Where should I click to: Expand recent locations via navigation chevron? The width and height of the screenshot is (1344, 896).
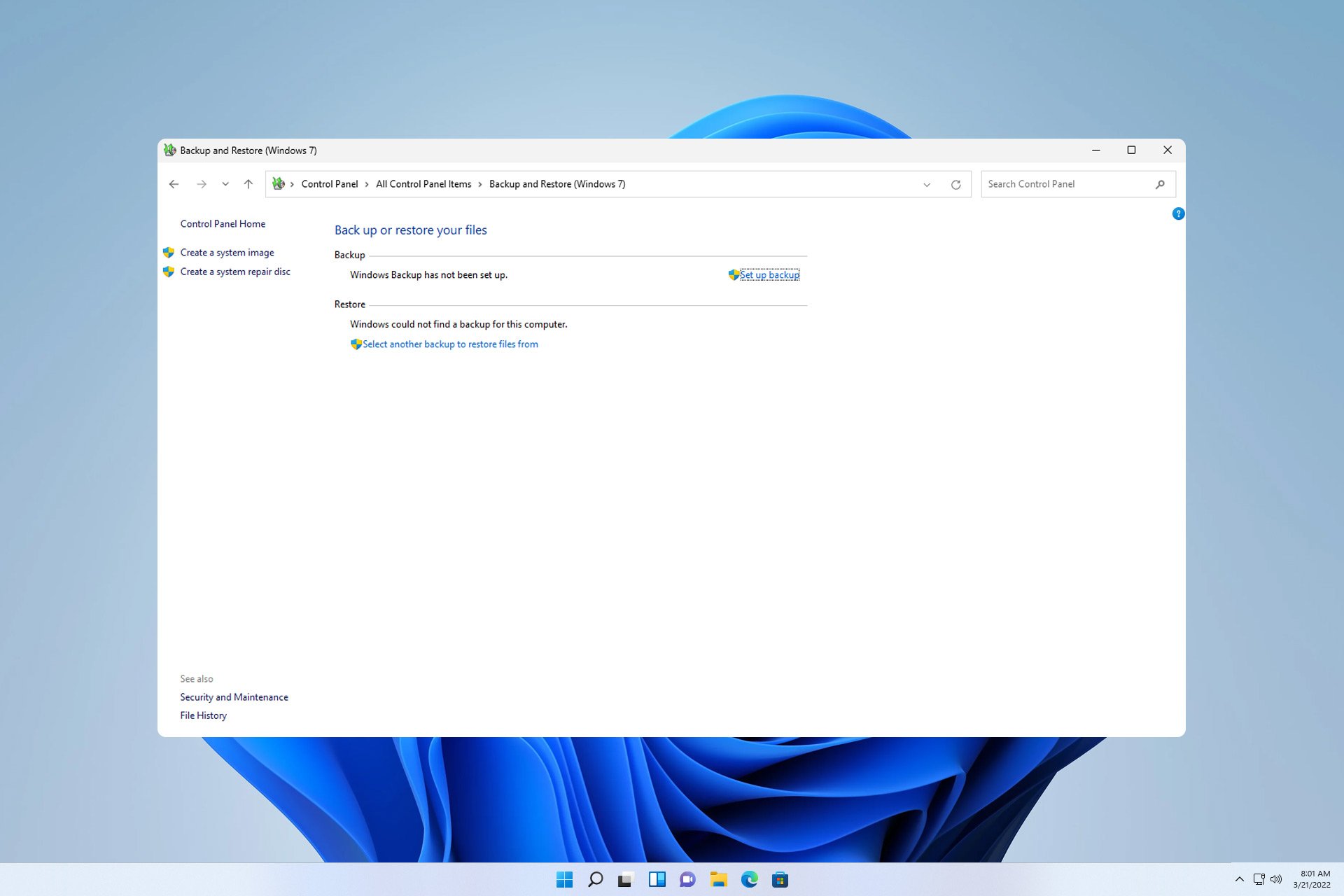click(225, 183)
